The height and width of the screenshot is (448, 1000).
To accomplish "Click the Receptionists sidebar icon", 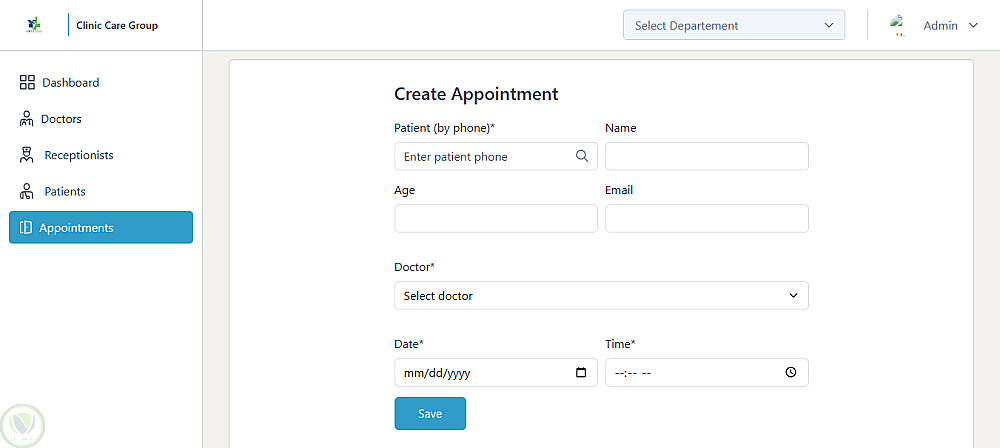I will click(x=27, y=155).
